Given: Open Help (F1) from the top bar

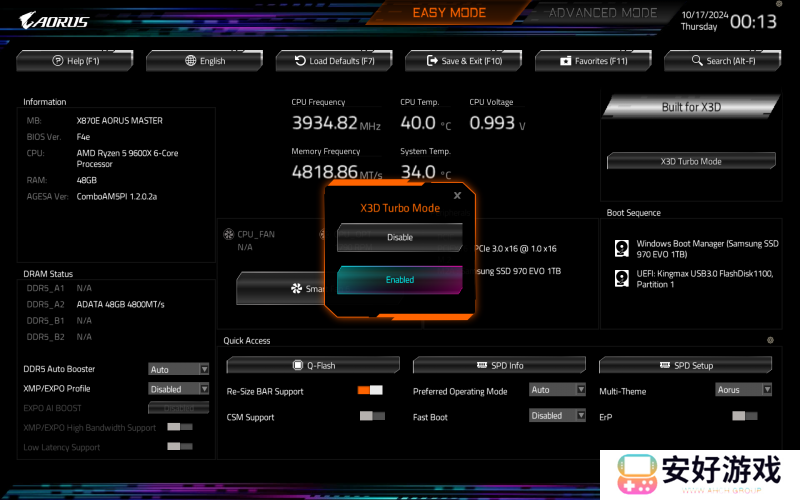Looking at the screenshot, I should pos(76,61).
